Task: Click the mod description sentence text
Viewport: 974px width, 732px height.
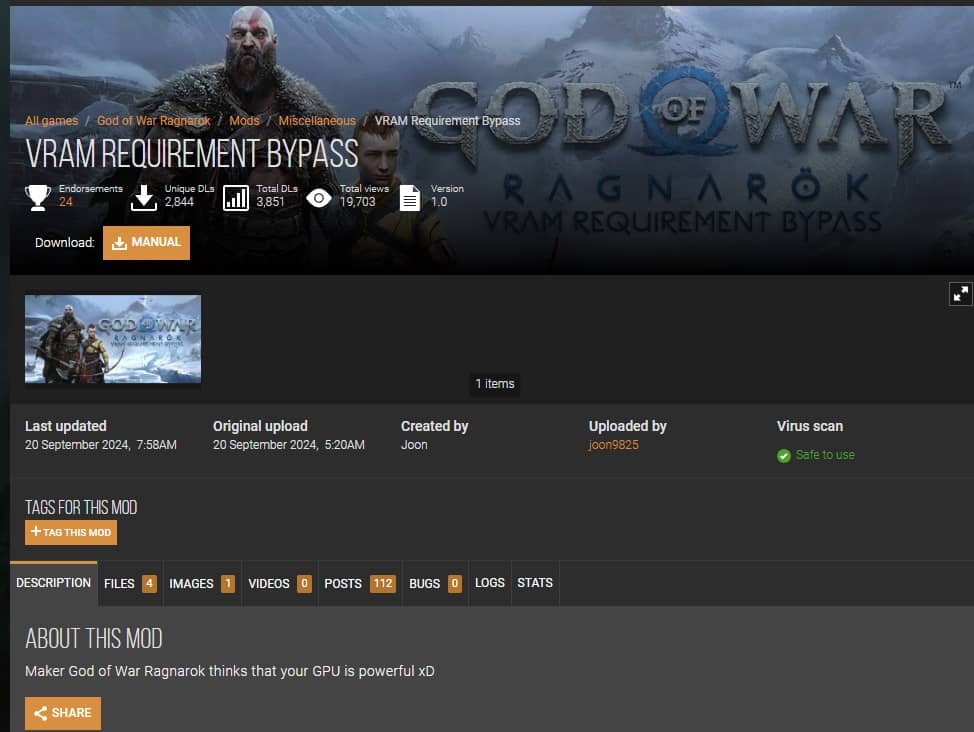Action: point(230,671)
